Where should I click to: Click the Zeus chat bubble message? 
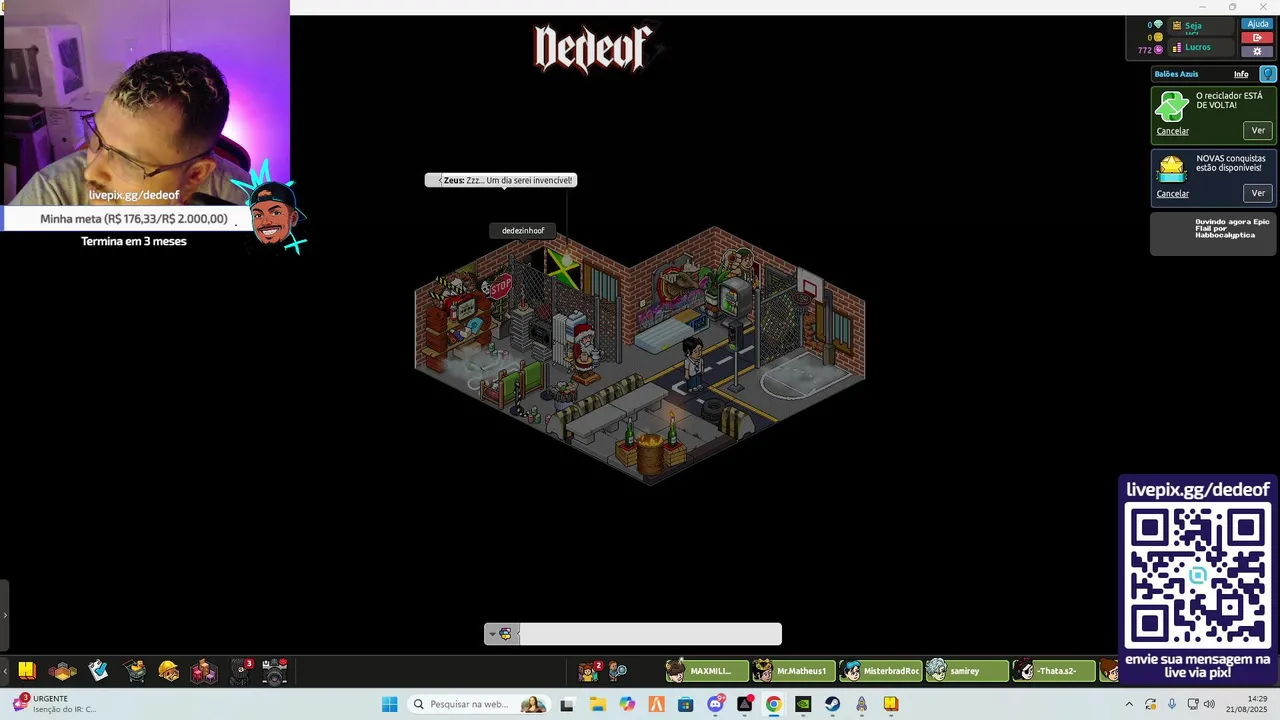click(x=500, y=180)
